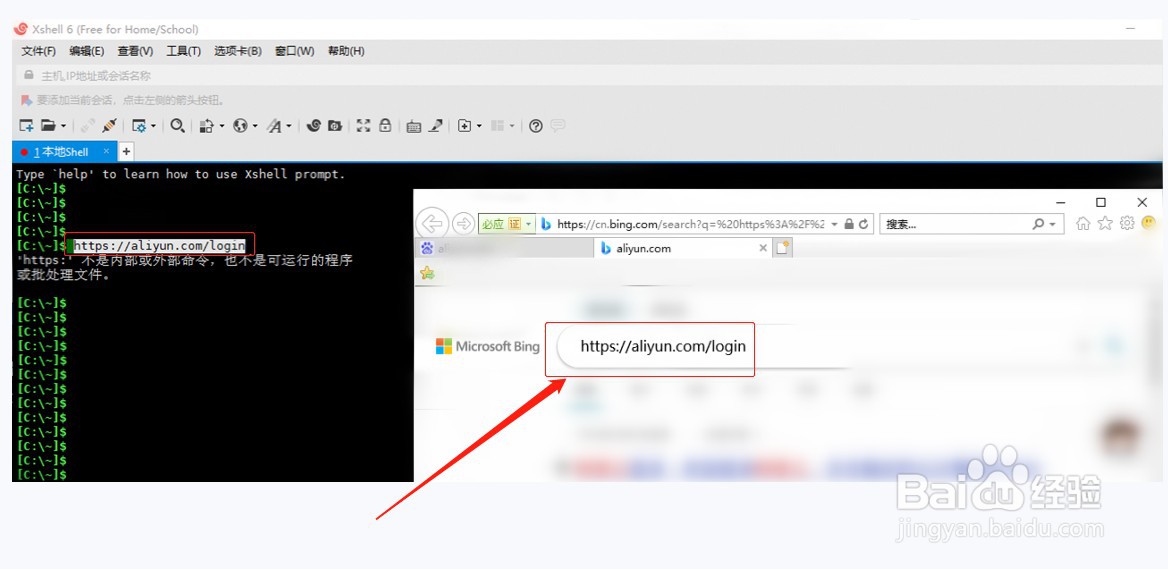This screenshot has width=1168, height=569.
Task: Click the padlock lock-screen icon
Action: (x=385, y=125)
